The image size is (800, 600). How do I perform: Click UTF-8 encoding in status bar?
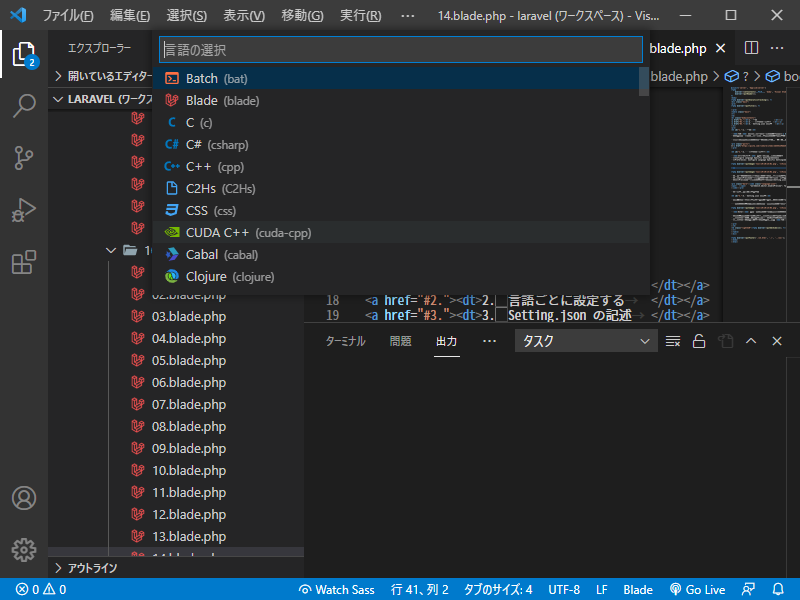click(x=564, y=589)
